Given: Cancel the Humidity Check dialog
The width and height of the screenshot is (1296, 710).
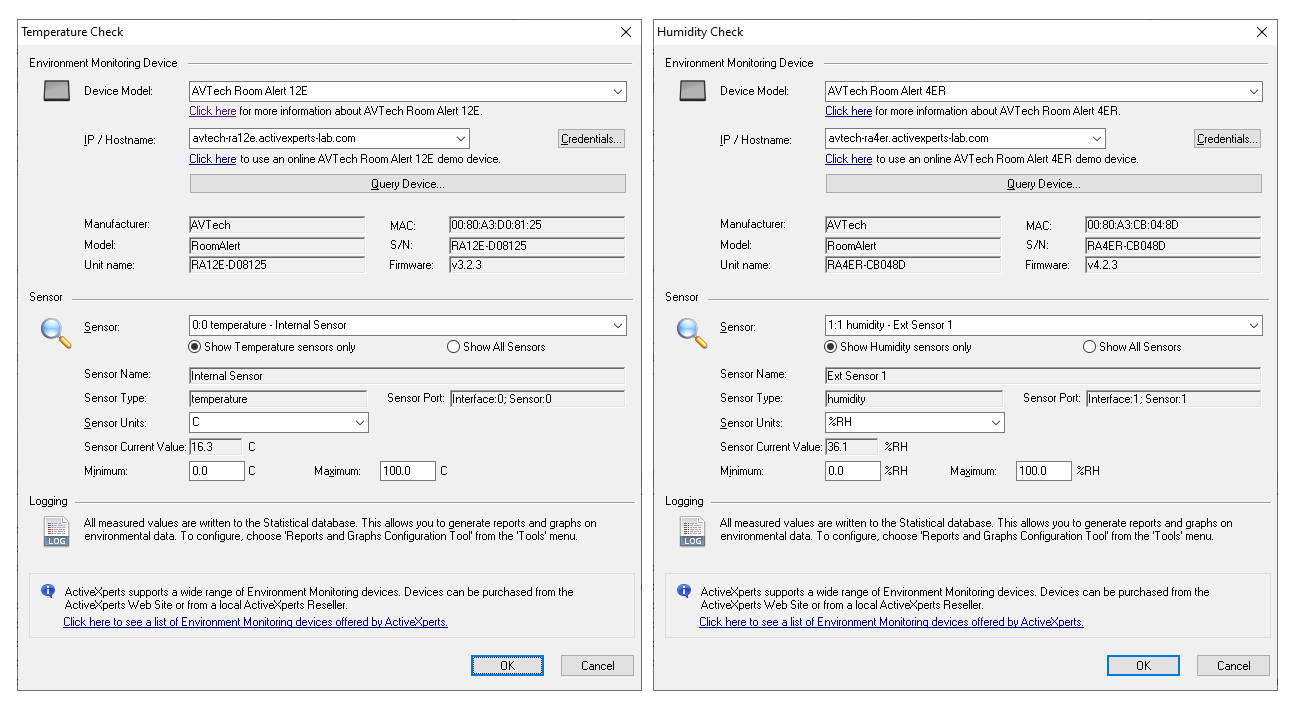Looking at the screenshot, I should [x=1234, y=666].
